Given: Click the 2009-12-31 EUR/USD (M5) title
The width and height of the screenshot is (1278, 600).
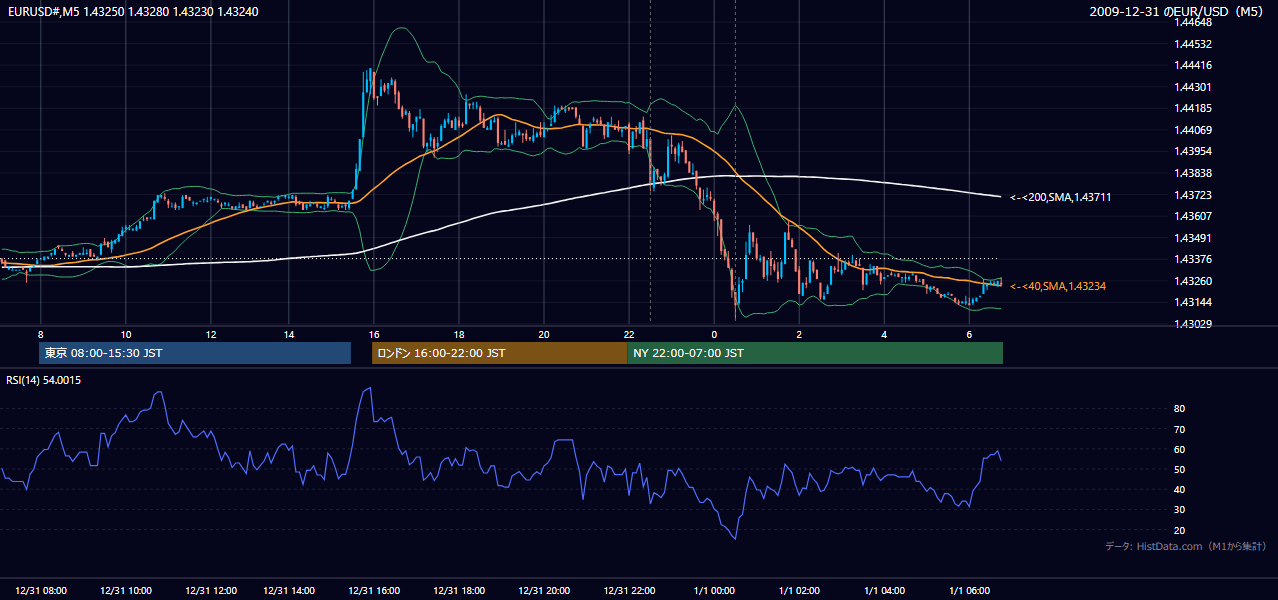Looking at the screenshot, I should (x=1177, y=11).
